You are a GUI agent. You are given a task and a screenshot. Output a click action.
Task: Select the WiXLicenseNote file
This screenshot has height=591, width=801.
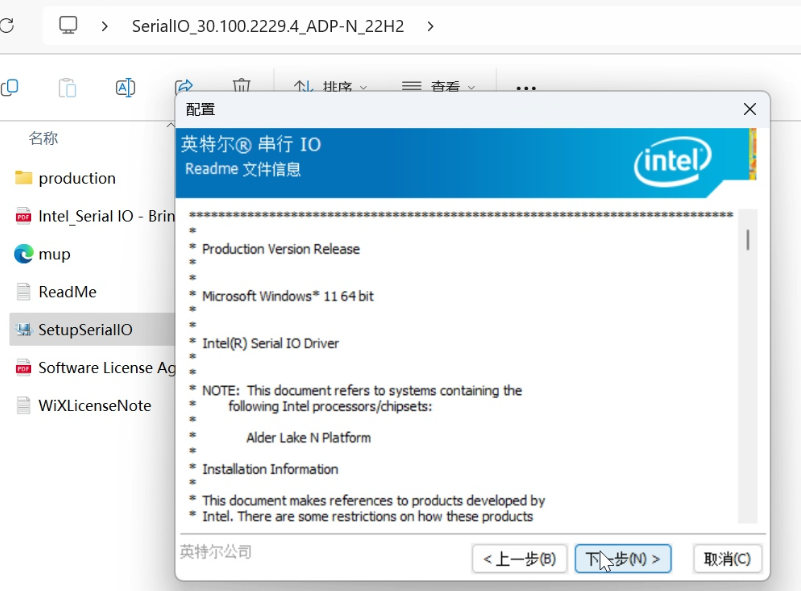tap(94, 405)
